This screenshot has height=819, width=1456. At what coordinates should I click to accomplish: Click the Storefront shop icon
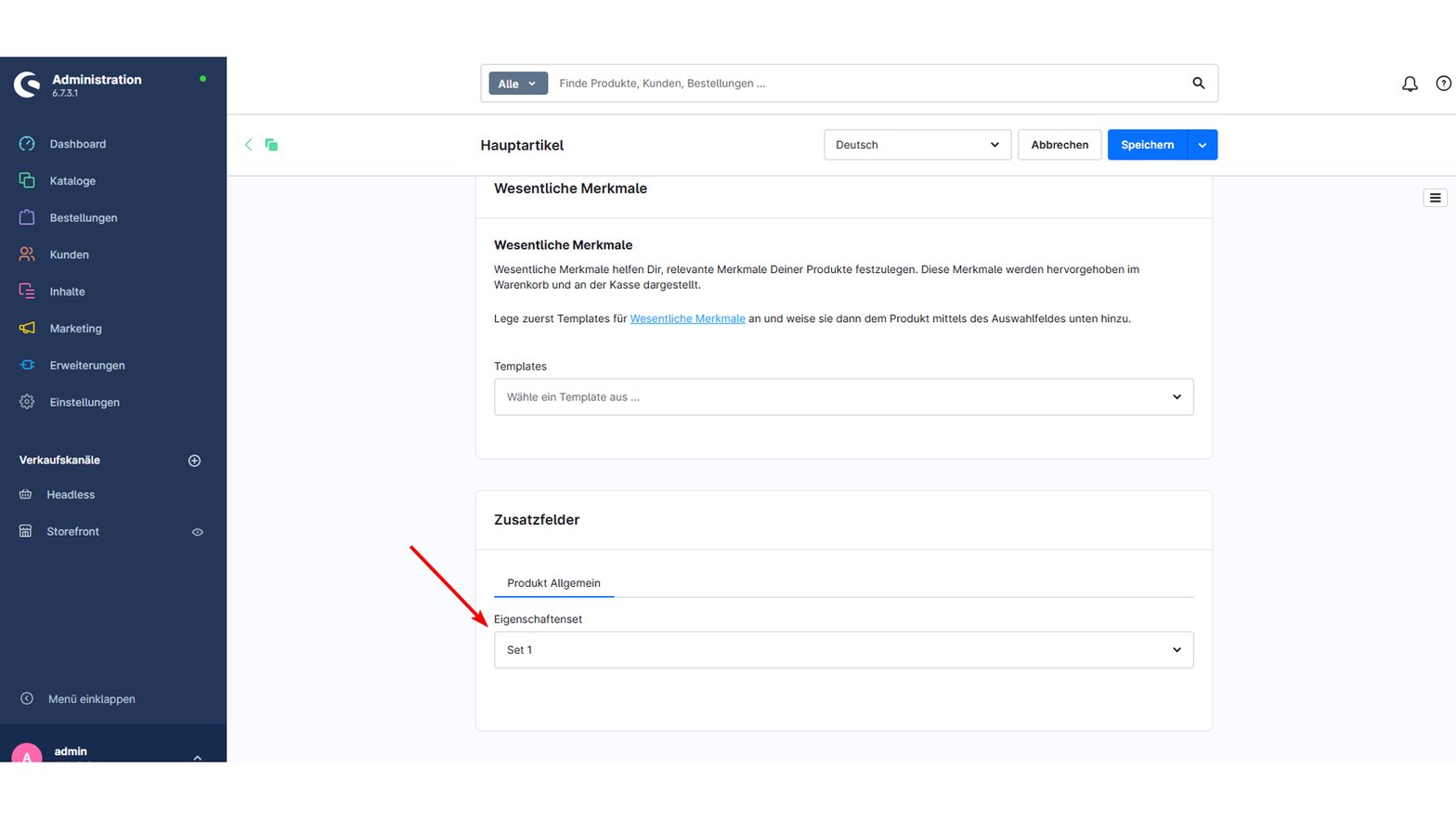pos(26,531)
